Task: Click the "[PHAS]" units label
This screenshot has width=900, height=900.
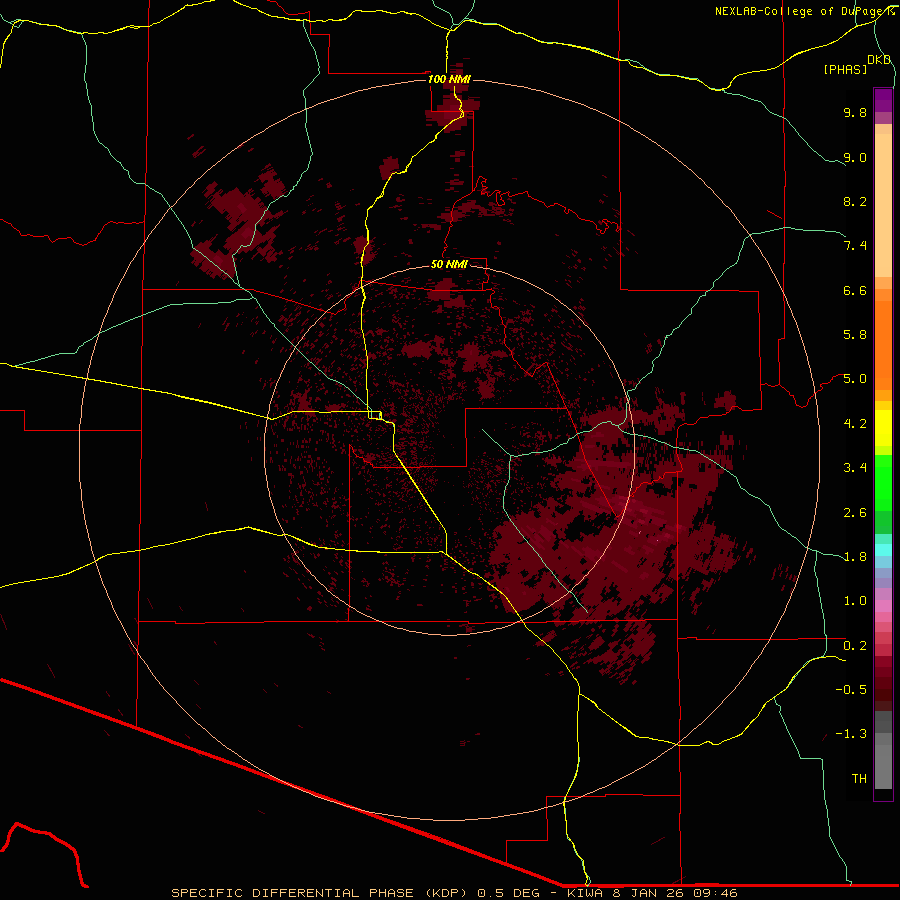Action: (845, 70)
